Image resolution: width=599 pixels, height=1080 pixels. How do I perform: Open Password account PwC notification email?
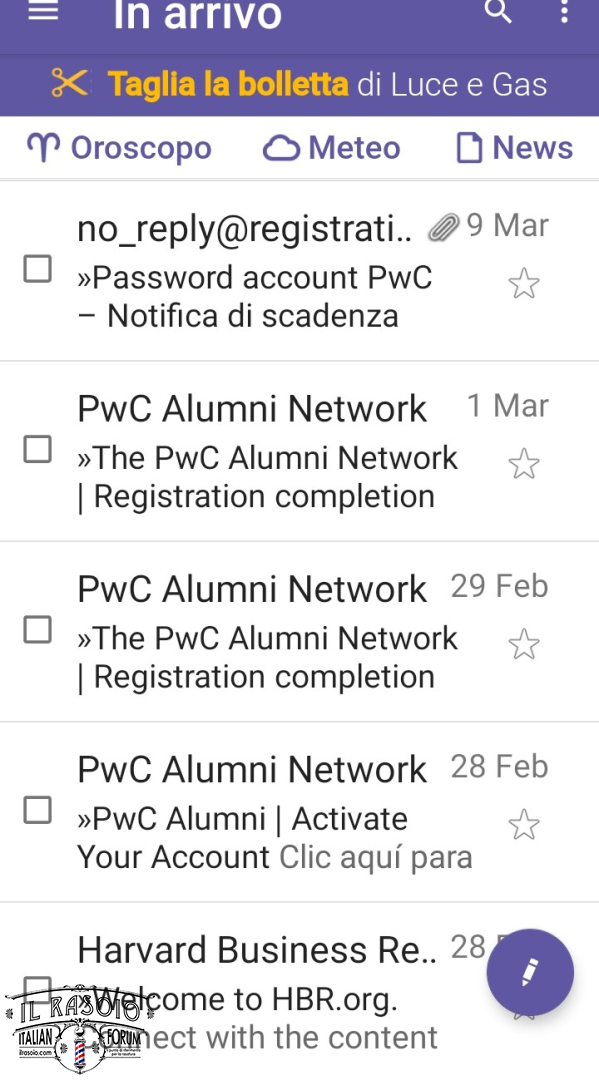[x=300, y=271]
